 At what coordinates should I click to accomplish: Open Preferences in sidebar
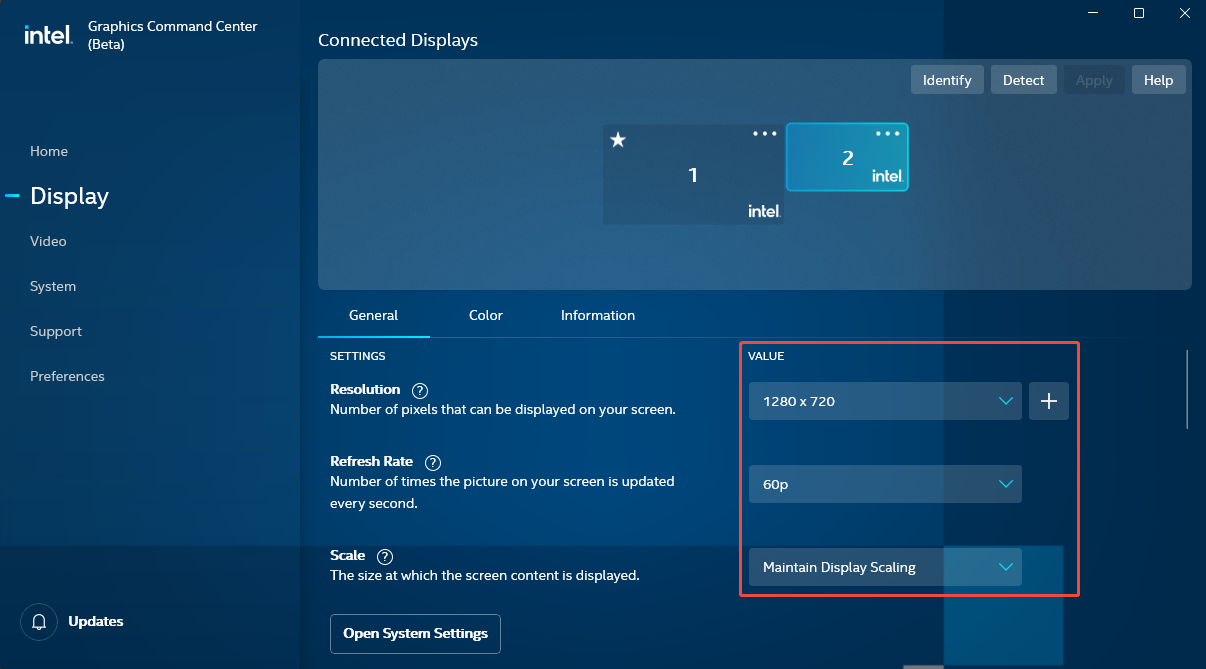point(67,376)
